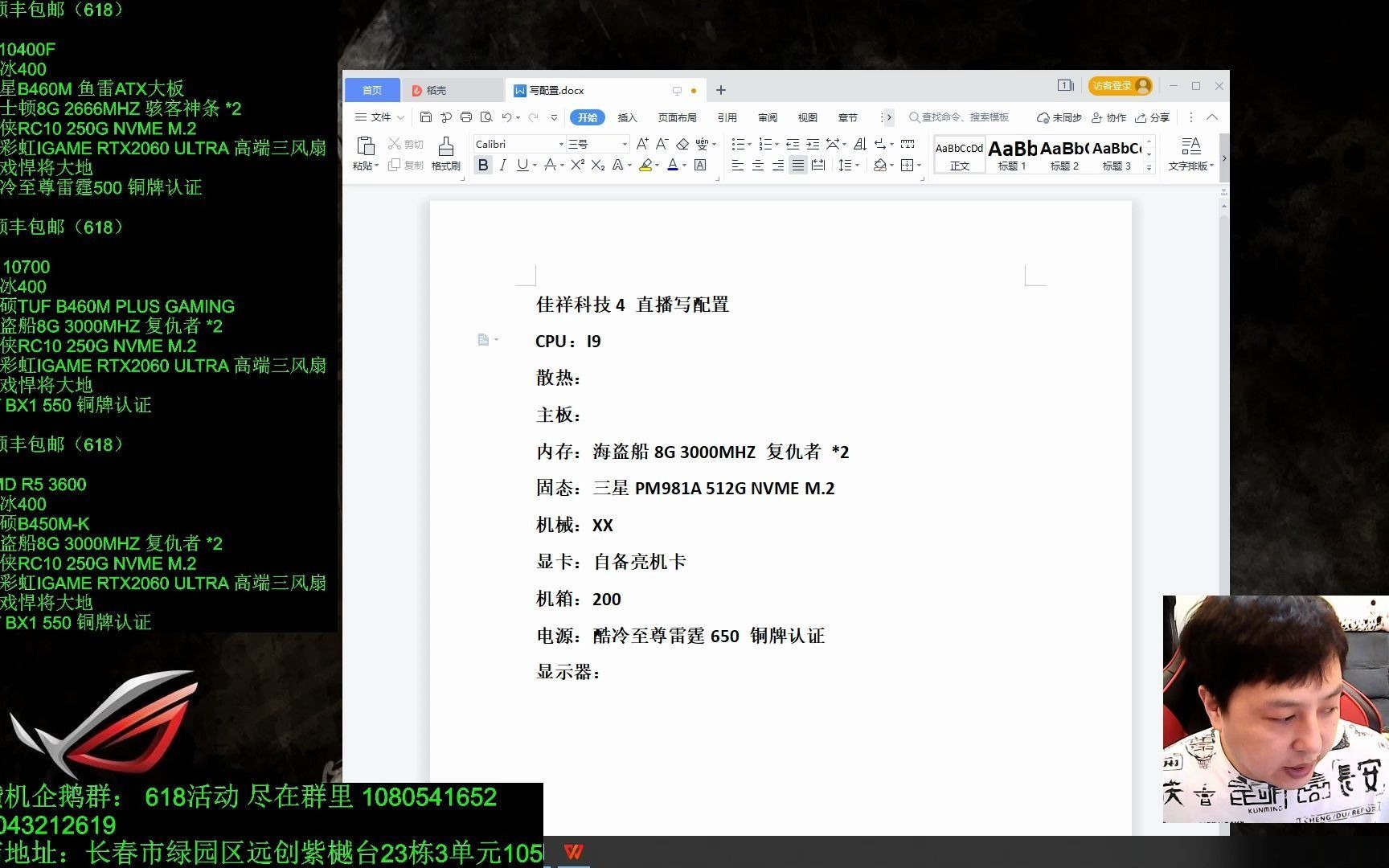This screenshot has width=1389, height=868.
Task: Toggle Italic formatting
Action: tap(503, 165)
